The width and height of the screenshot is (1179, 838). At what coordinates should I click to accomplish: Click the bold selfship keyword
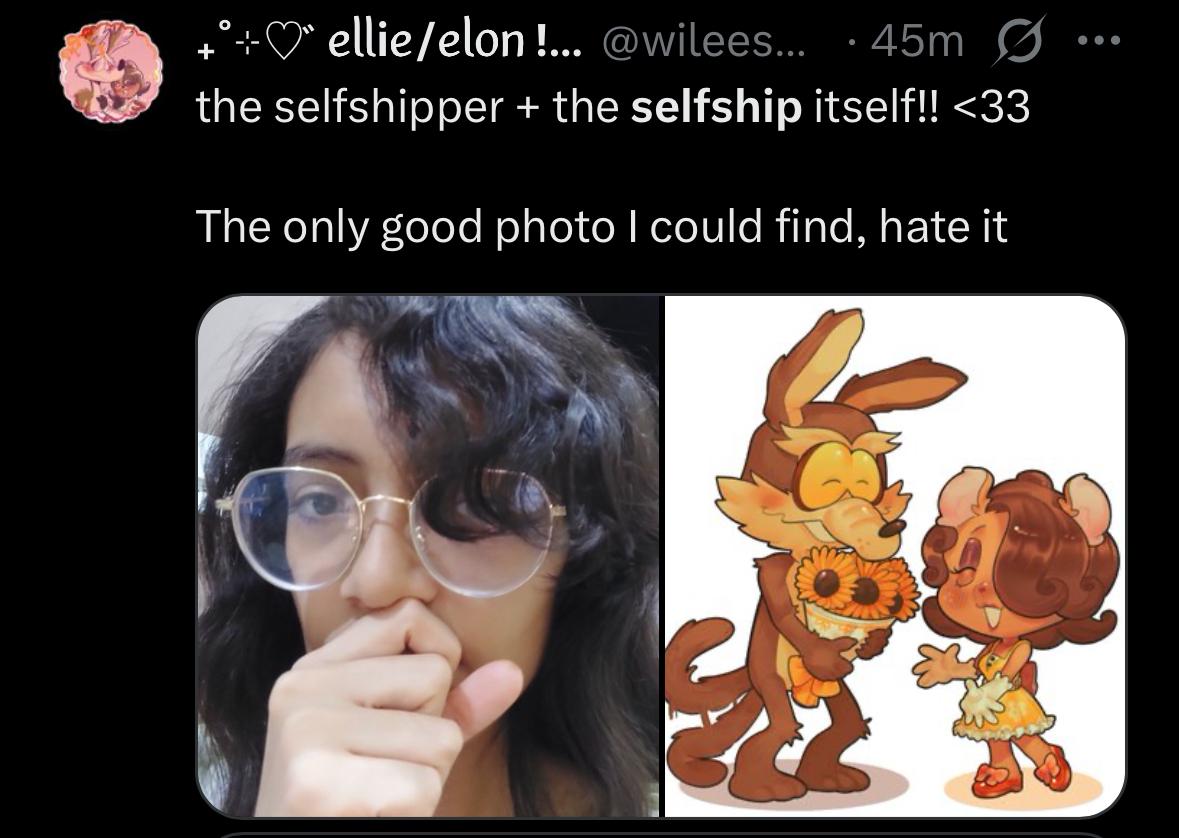click(x=716, y=106)
